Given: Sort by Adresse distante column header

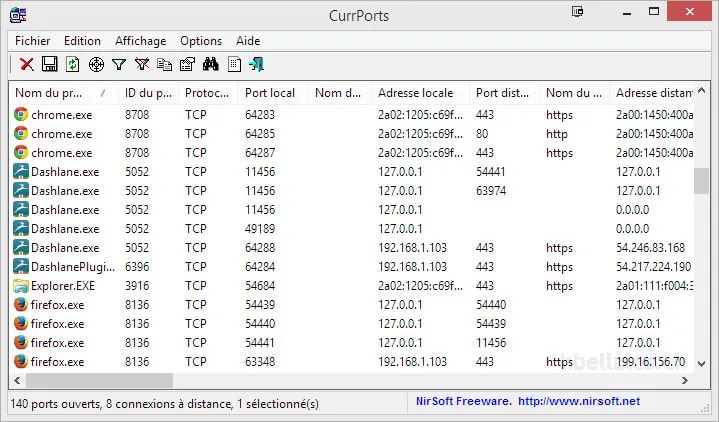Looking at the screenshot, I should pyautogui.click(x=652, y=93).
